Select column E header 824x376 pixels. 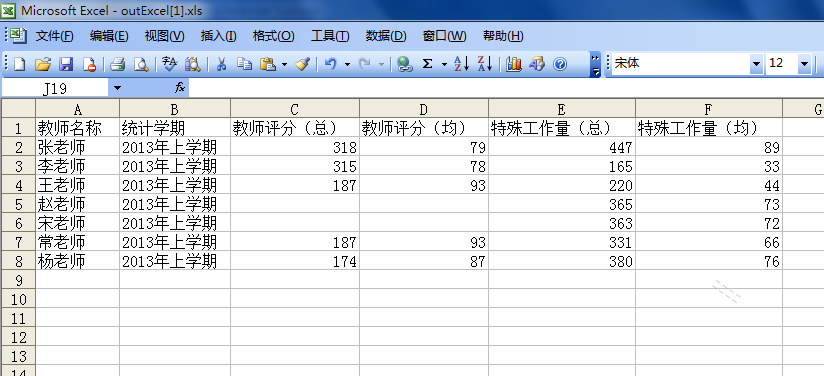coord(562,109)
